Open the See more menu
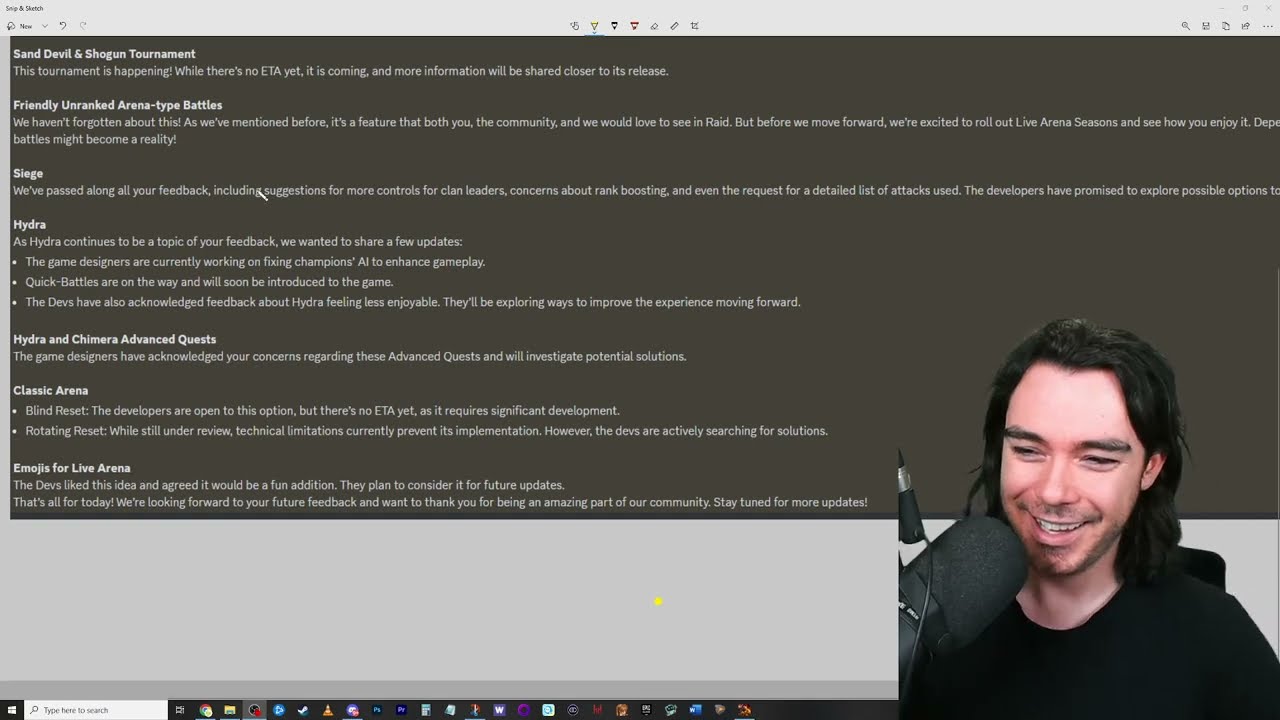This screenshot has height=720, width=1280. pyautogui.click(x=1267, y=26)
